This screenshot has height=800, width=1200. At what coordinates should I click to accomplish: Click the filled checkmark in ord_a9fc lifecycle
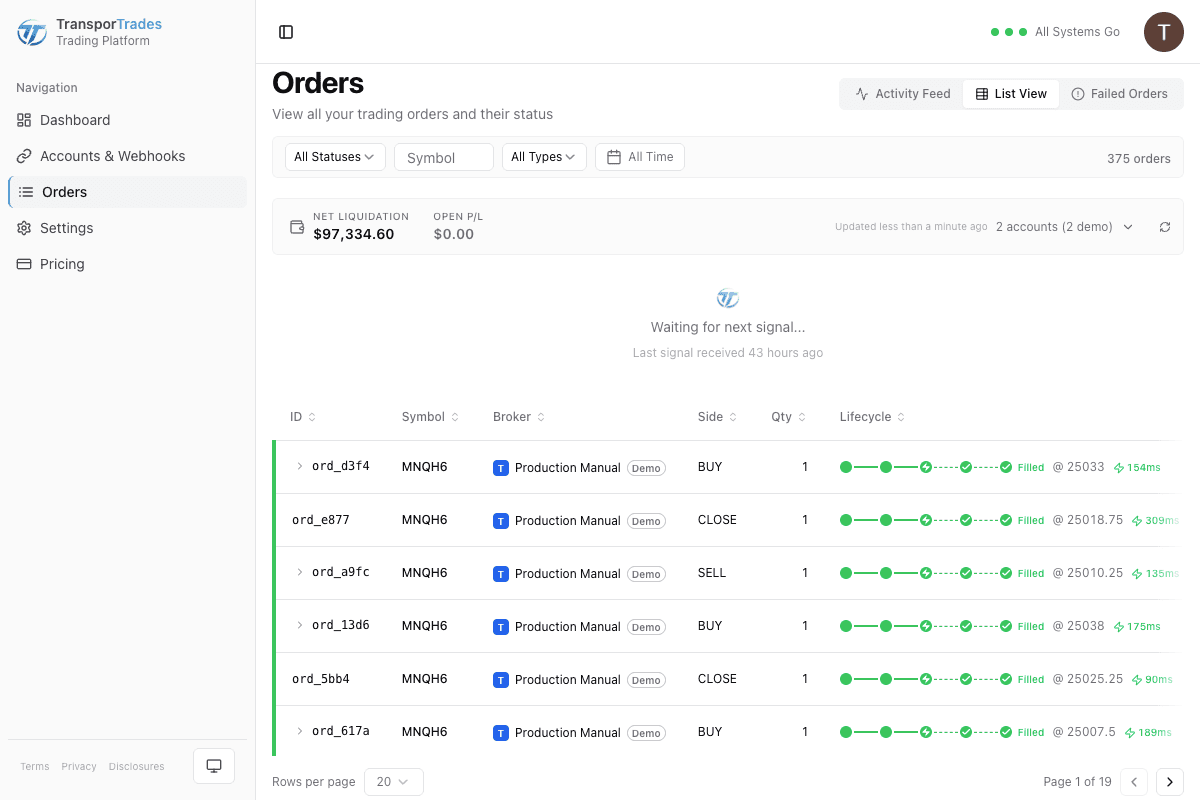pyautogui.click(x=1006, y=573)
